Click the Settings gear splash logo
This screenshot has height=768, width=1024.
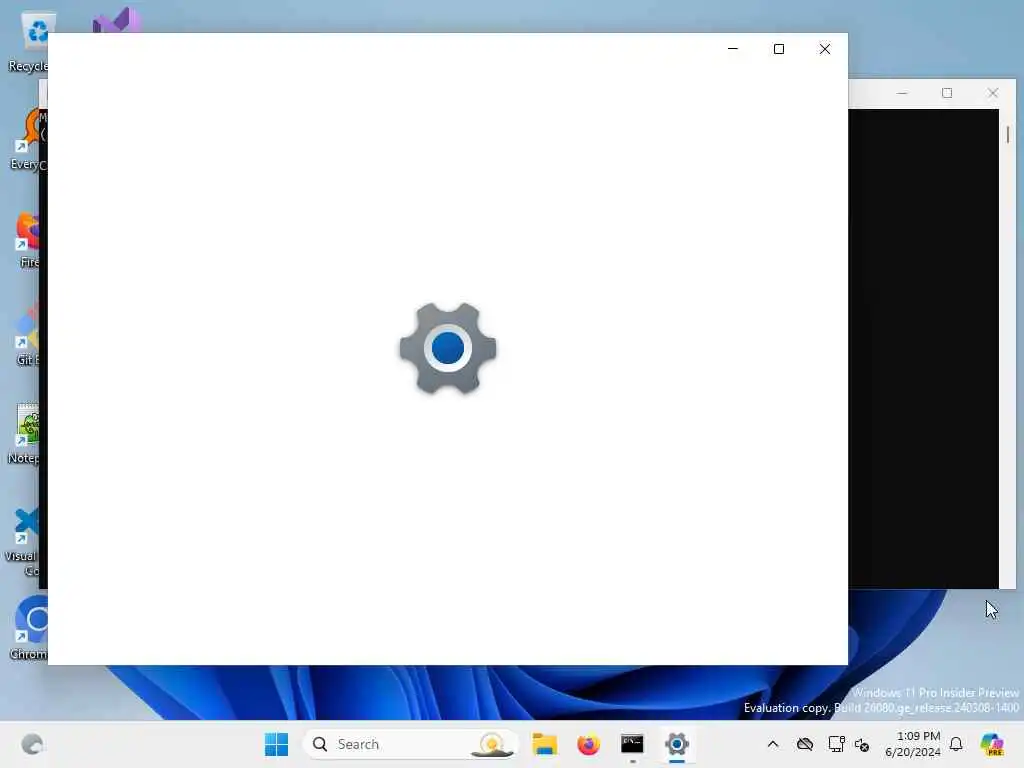click(x=448, y=348)
